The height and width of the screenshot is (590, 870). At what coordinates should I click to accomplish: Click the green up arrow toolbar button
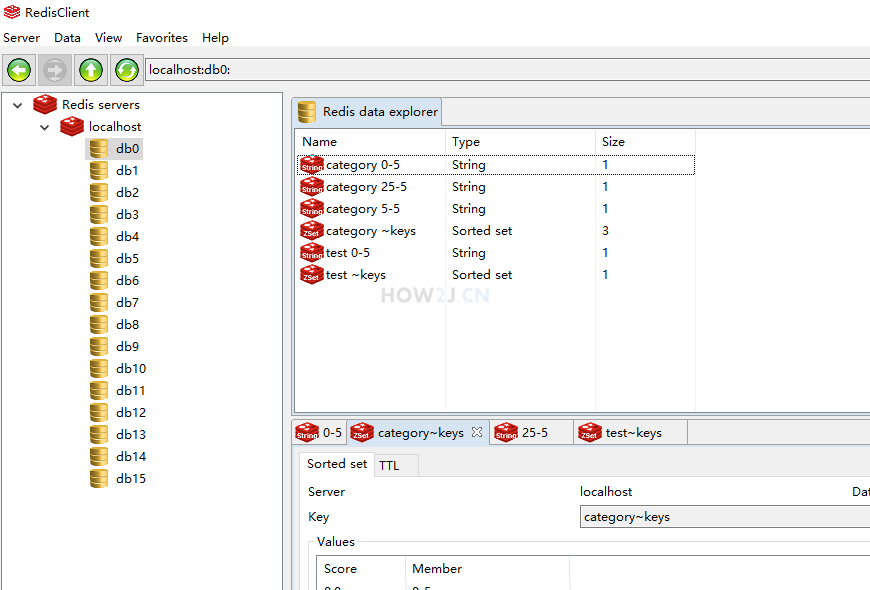[x=91, y=70]
